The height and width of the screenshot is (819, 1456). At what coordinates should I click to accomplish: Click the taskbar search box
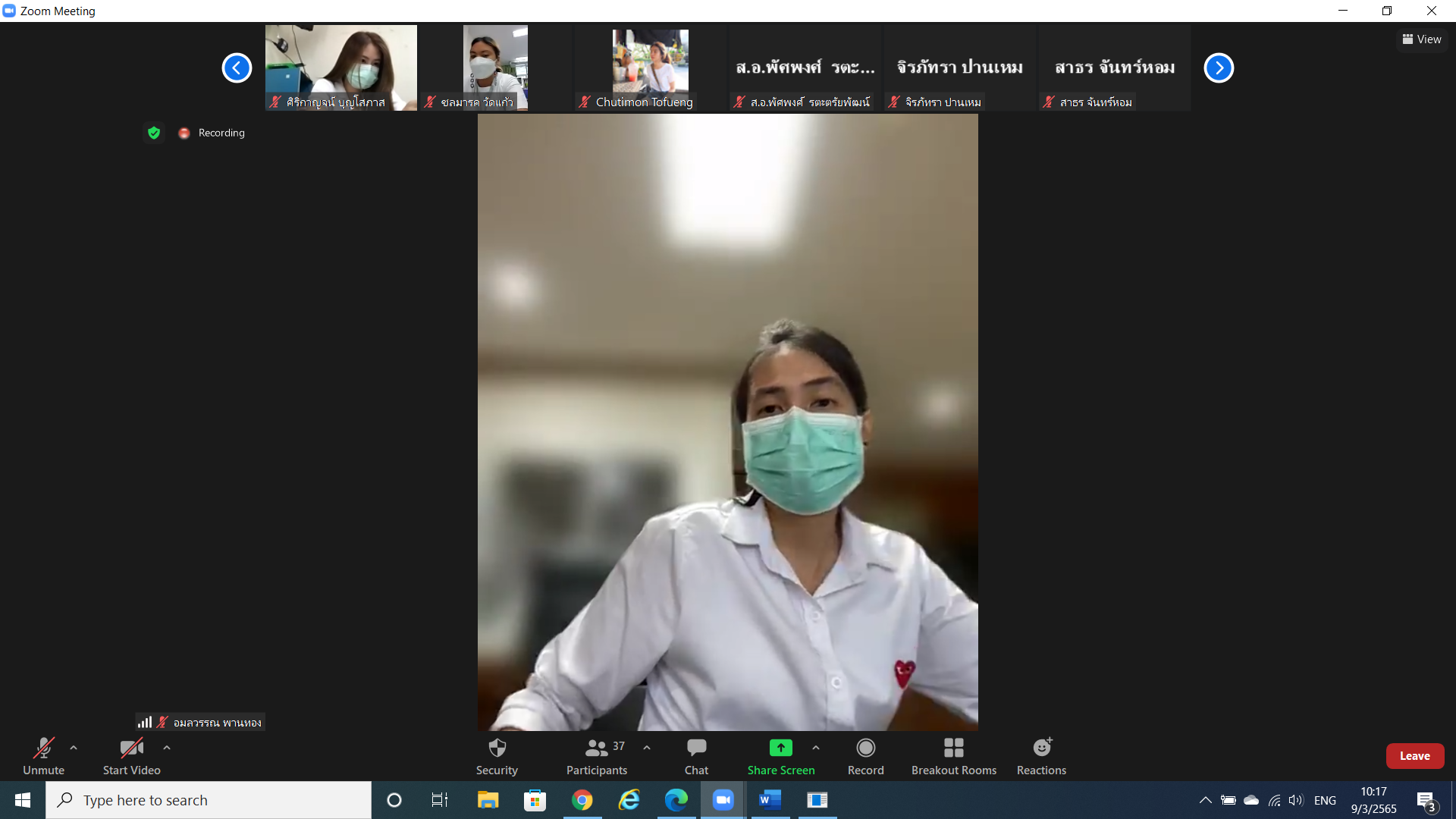click(209, 800)
